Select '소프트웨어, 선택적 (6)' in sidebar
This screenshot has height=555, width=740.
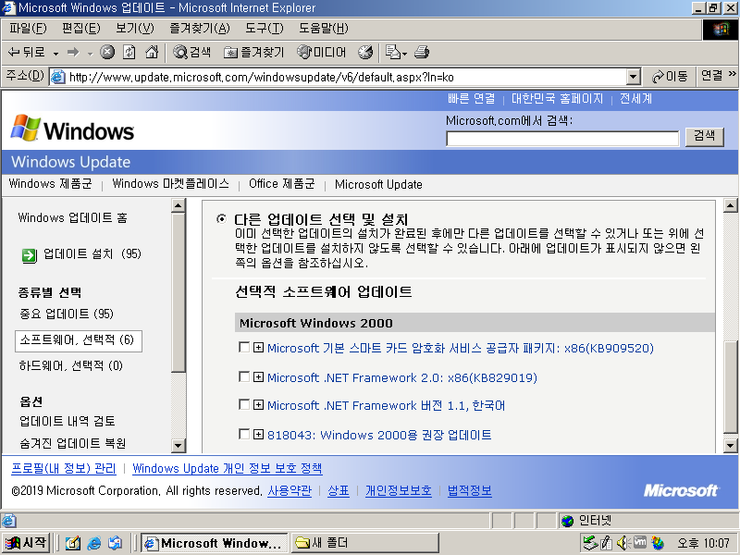click(x=78, y=340)
